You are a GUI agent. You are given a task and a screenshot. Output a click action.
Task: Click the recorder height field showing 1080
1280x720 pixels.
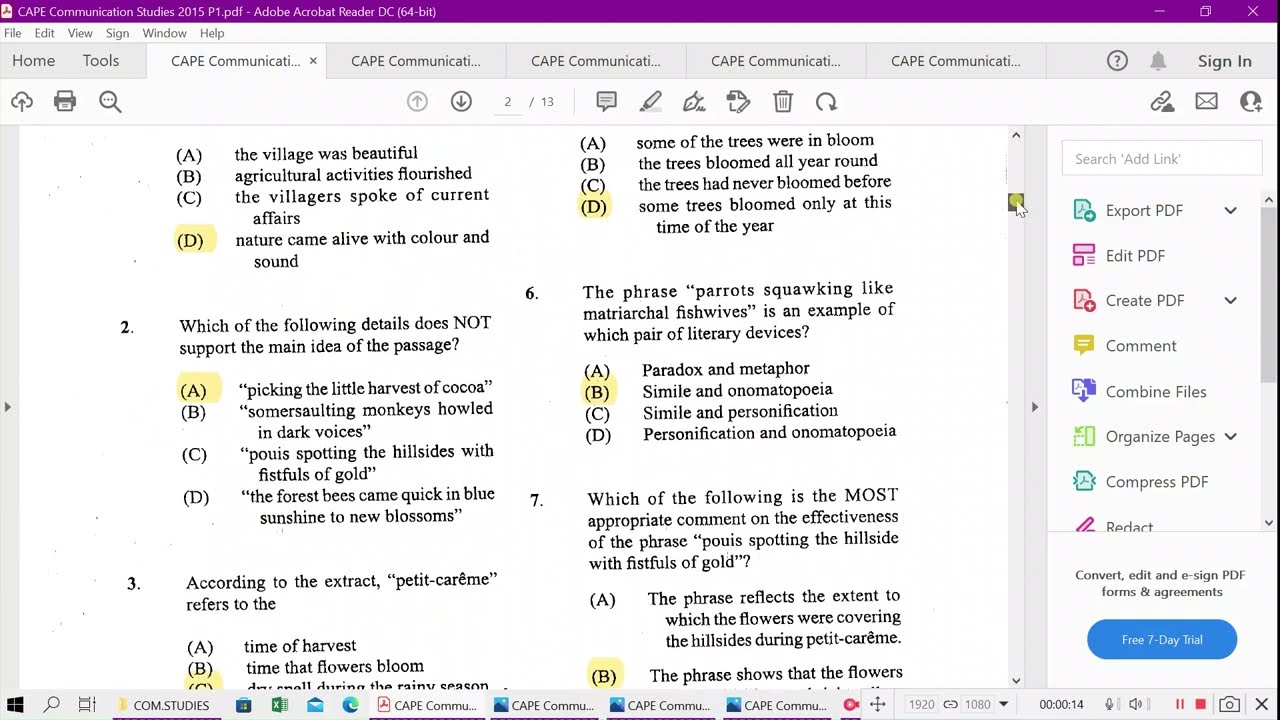click(x=978, y=705)
